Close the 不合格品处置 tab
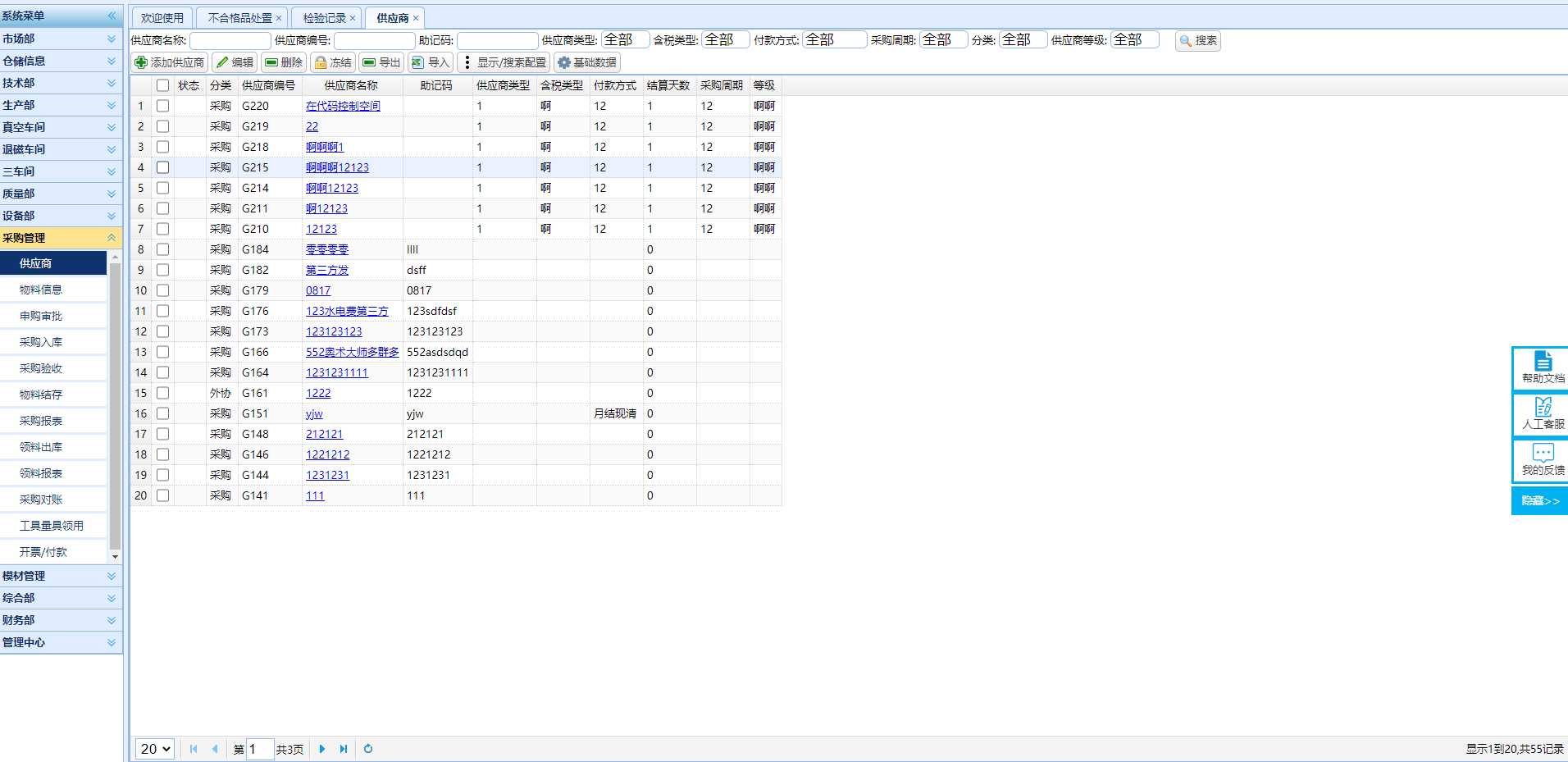 [279, 18]
